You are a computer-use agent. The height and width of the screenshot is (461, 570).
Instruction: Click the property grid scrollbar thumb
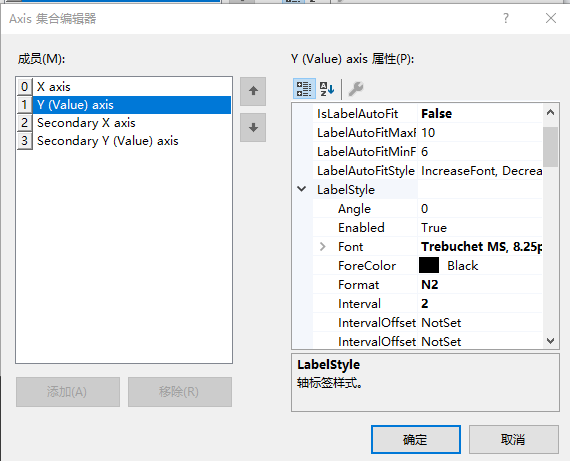(x=550, y=147)
